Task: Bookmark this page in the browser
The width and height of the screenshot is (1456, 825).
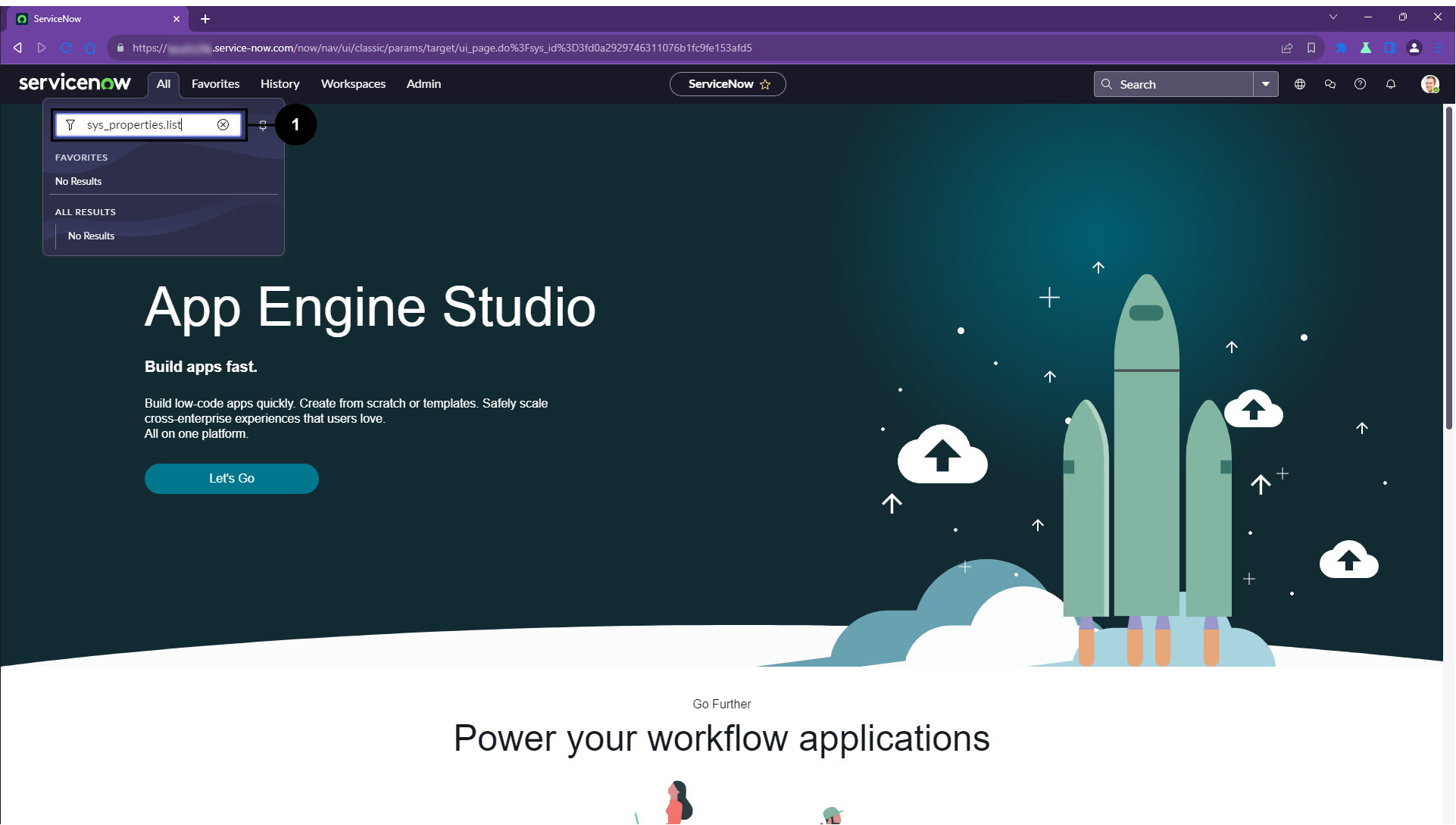Action: coord(1311,48)
